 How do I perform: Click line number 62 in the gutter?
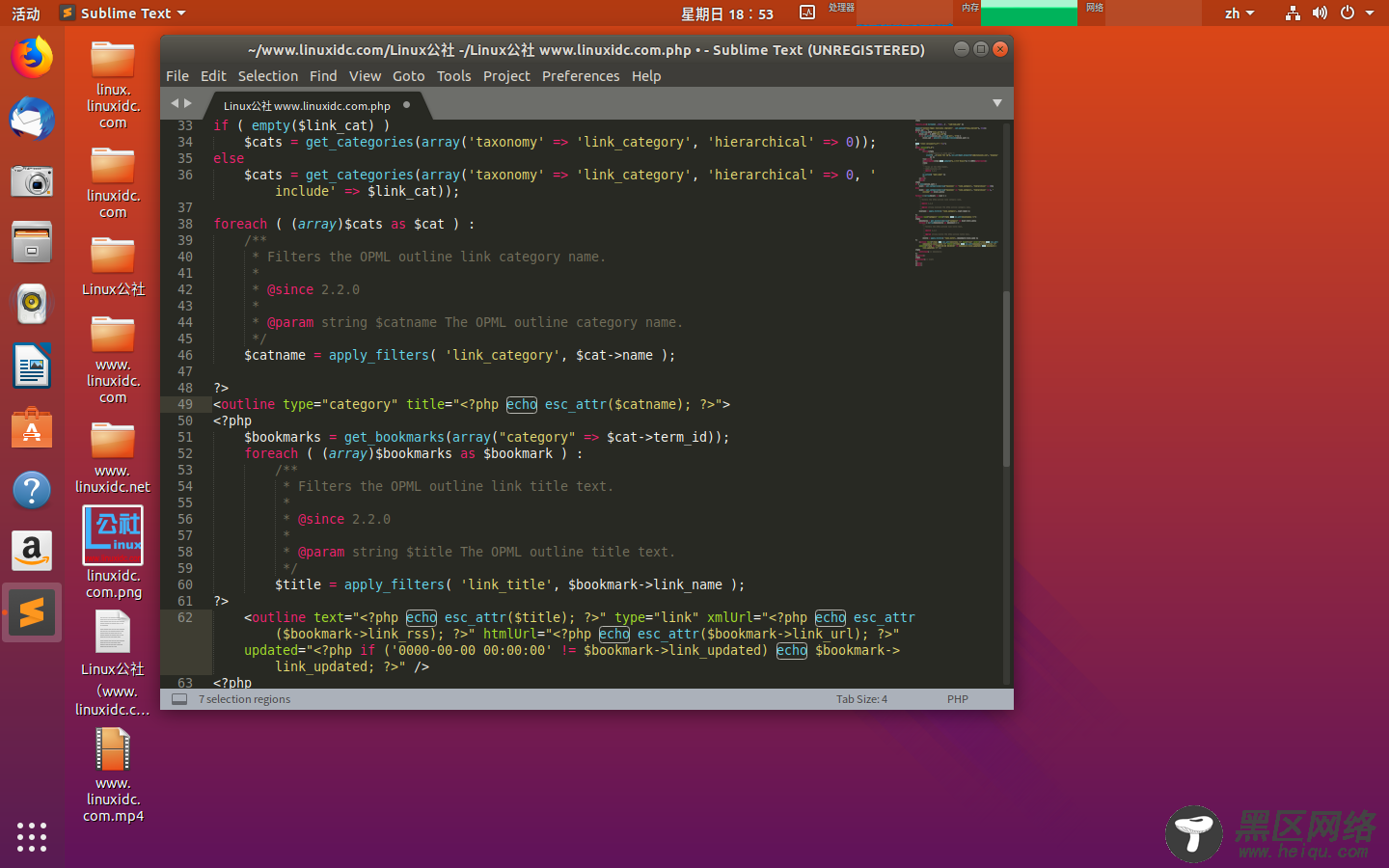pos(185,617)
